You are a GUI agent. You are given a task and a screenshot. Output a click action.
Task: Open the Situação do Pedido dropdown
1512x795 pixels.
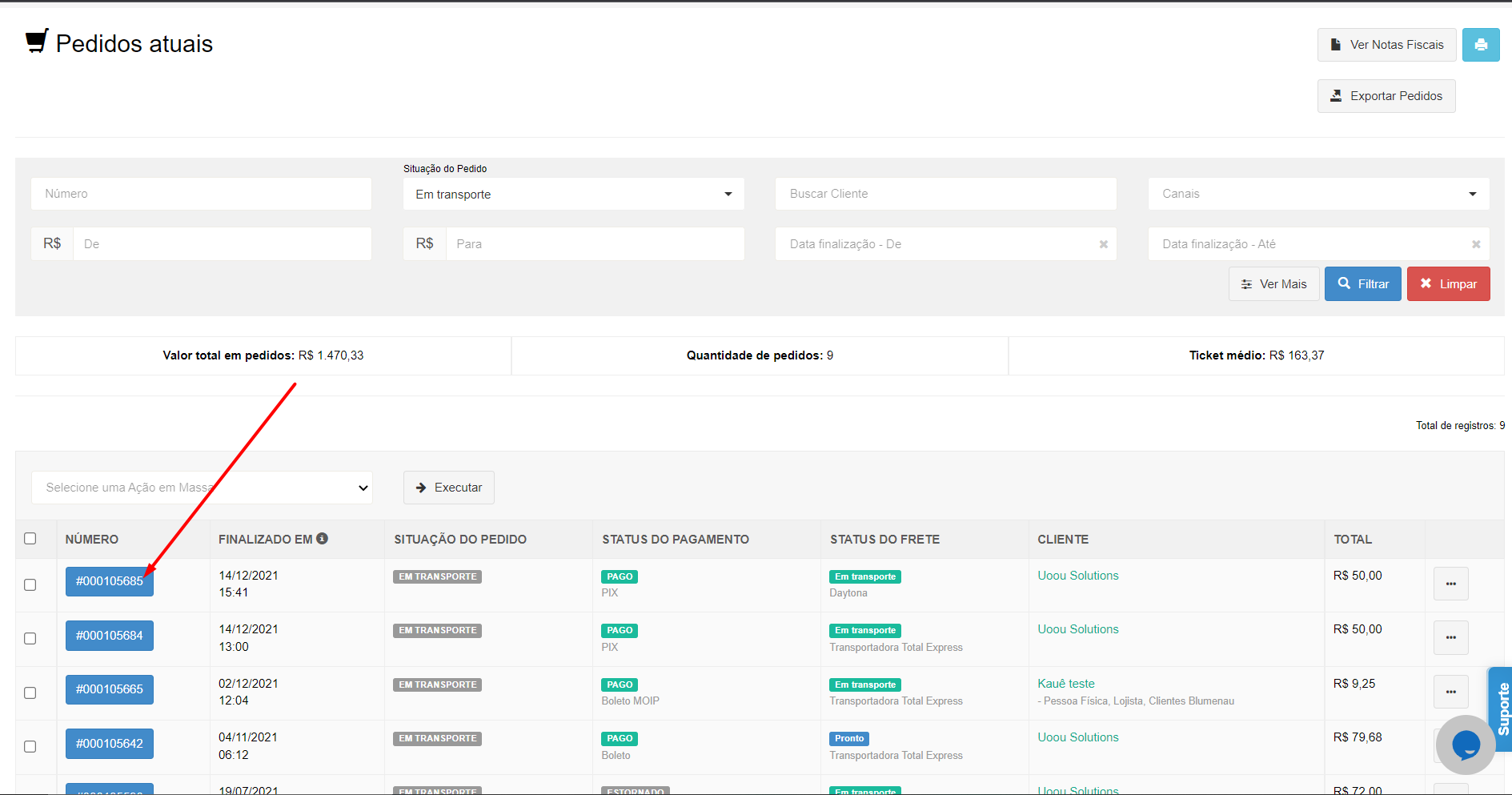click(574, 194)
